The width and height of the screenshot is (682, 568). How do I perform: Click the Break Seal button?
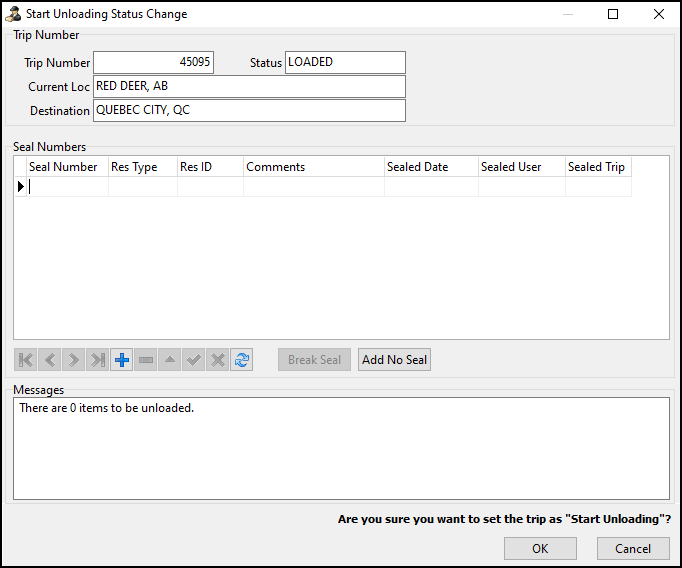[x=314, y=360]
